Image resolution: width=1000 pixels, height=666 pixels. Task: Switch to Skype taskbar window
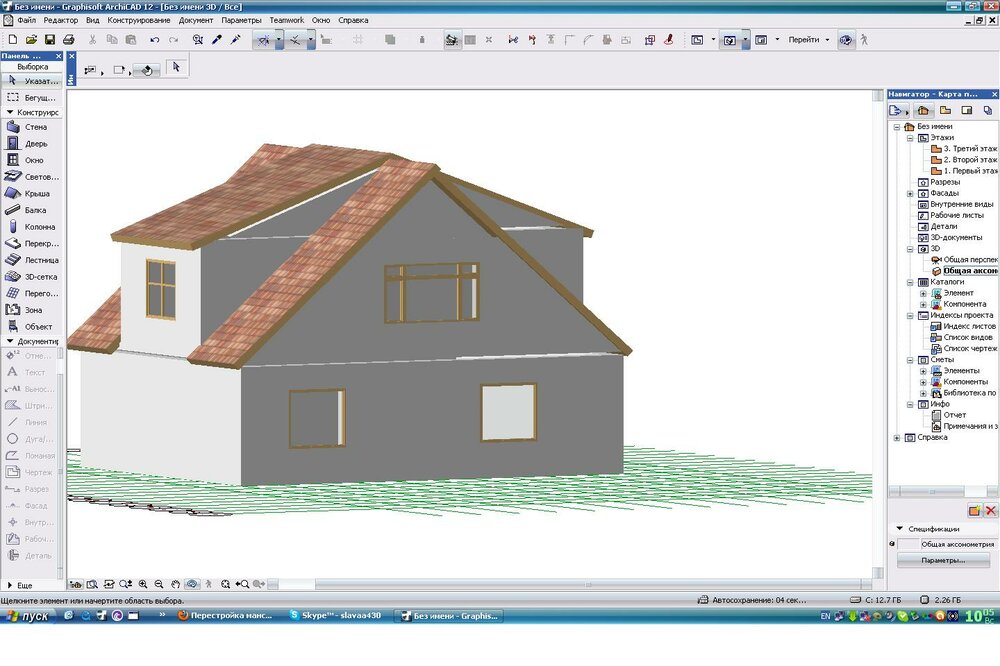(x=335, y=616)
